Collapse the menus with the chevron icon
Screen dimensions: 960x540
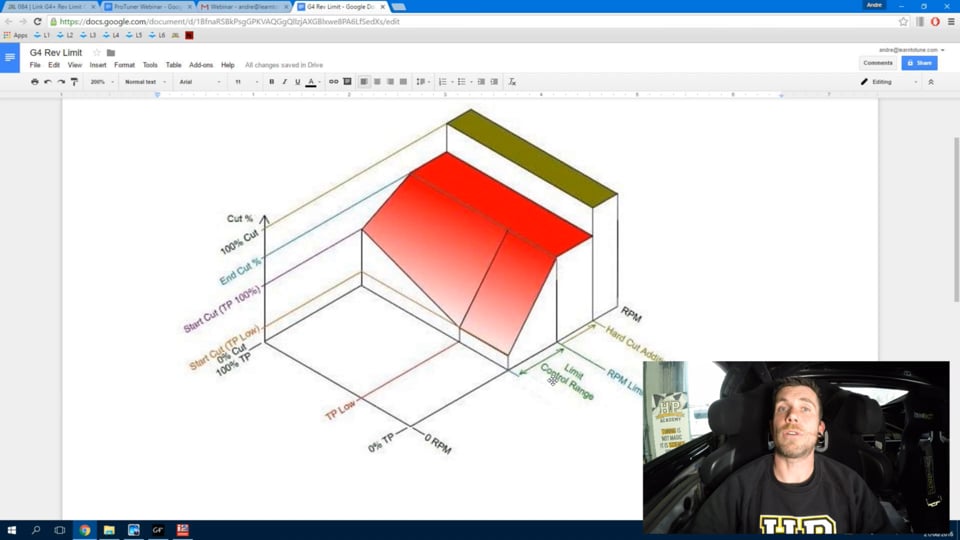(x=931, y=81)
